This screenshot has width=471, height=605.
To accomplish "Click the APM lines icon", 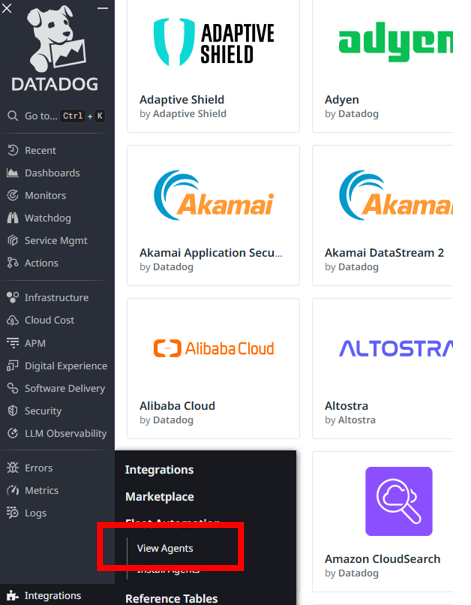I will (x=13, y=343).
